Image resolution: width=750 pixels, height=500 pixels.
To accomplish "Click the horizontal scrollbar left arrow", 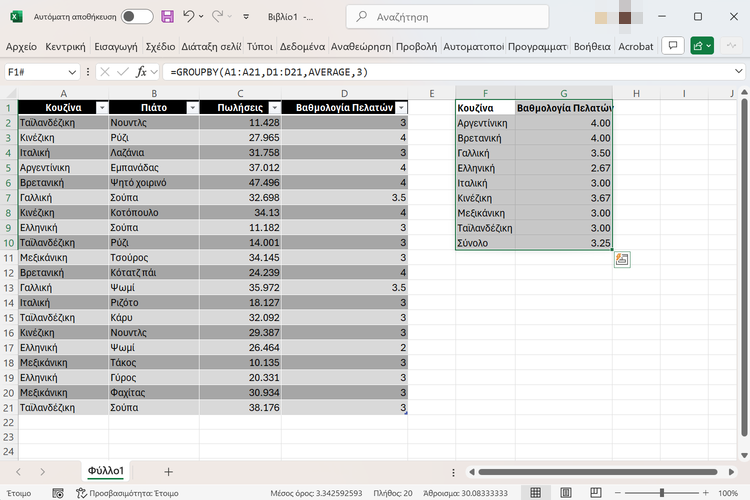I will pos(472,472).
